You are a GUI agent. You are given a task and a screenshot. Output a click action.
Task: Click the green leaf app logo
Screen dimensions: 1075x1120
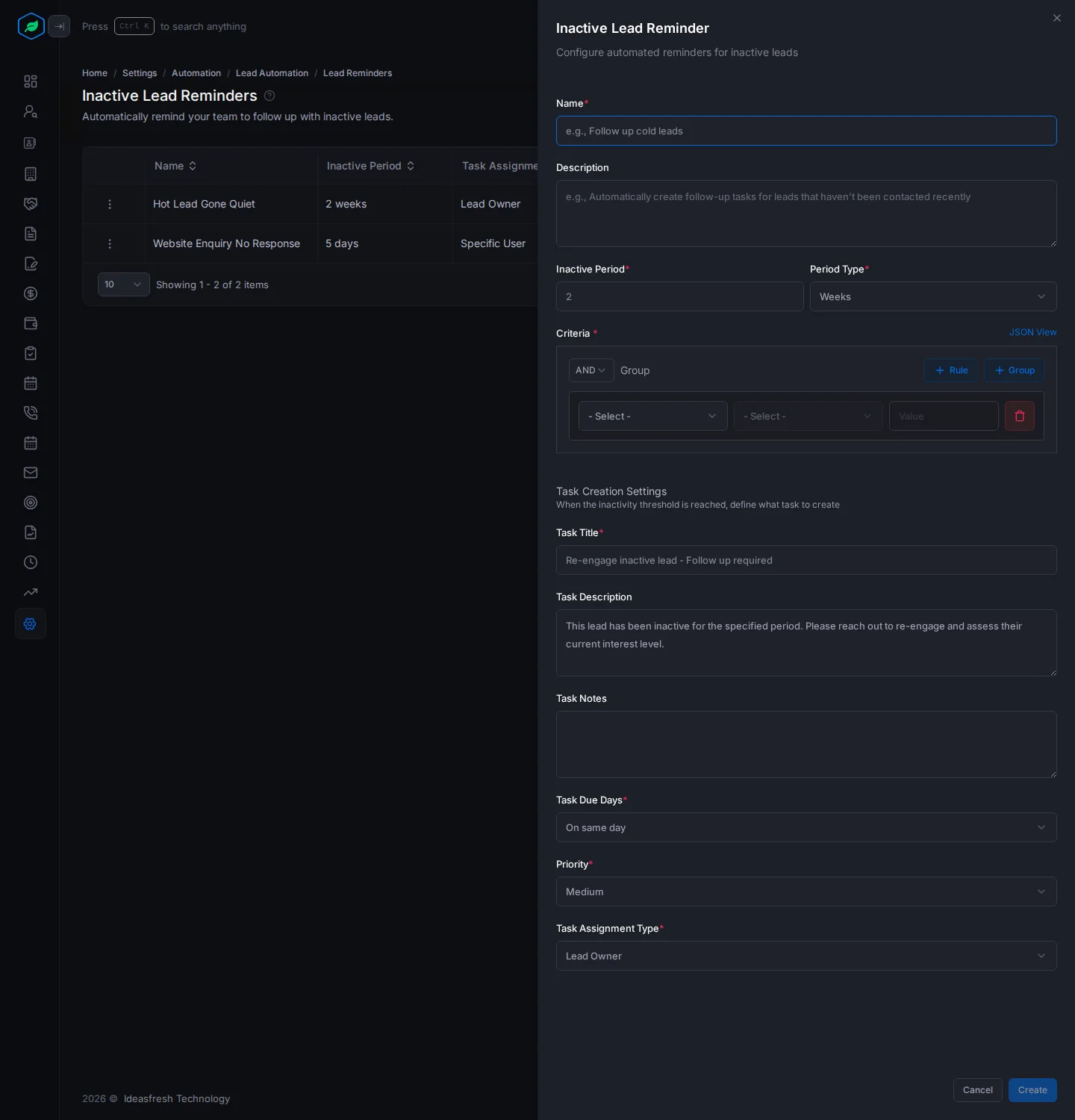[31, 26]
